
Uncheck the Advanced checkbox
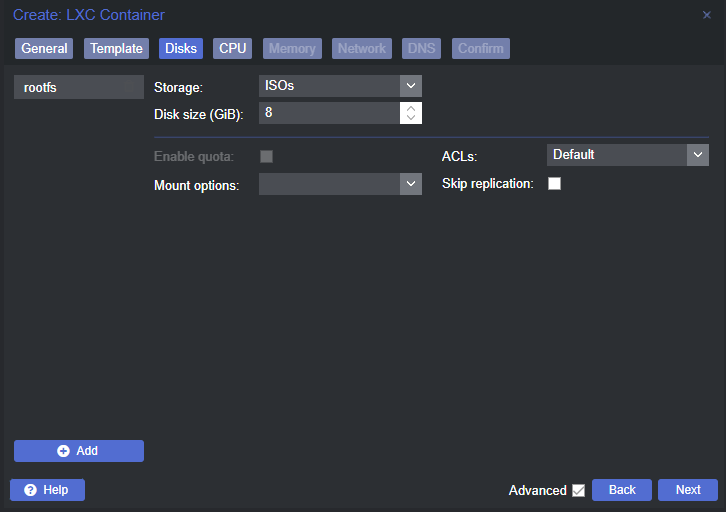click(x=578, y=490)
